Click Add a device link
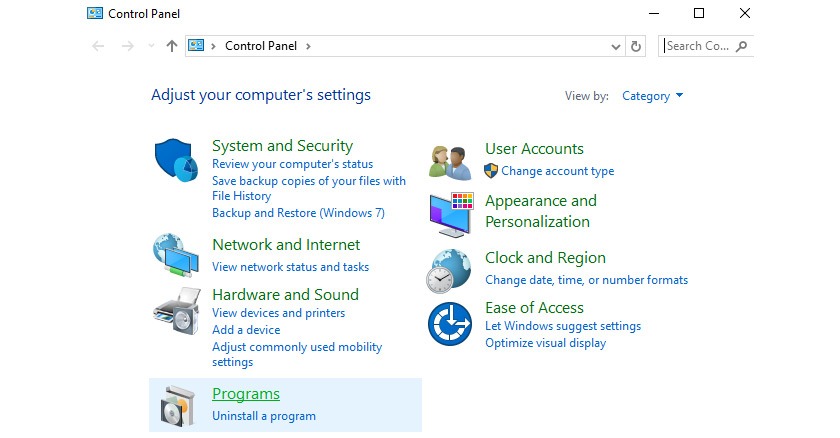Image resolution: width=840 pixels, height=438 pixels. (x=246, y=330)
